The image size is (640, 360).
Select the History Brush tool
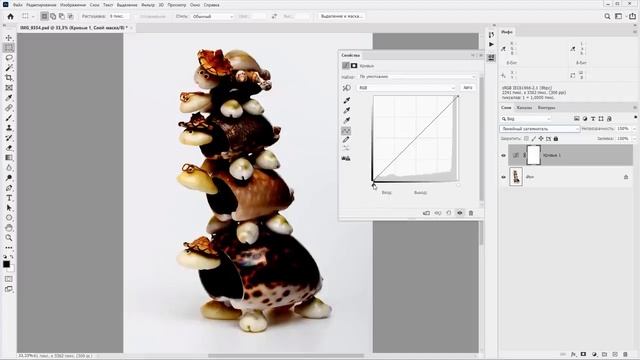coord(9,138)
